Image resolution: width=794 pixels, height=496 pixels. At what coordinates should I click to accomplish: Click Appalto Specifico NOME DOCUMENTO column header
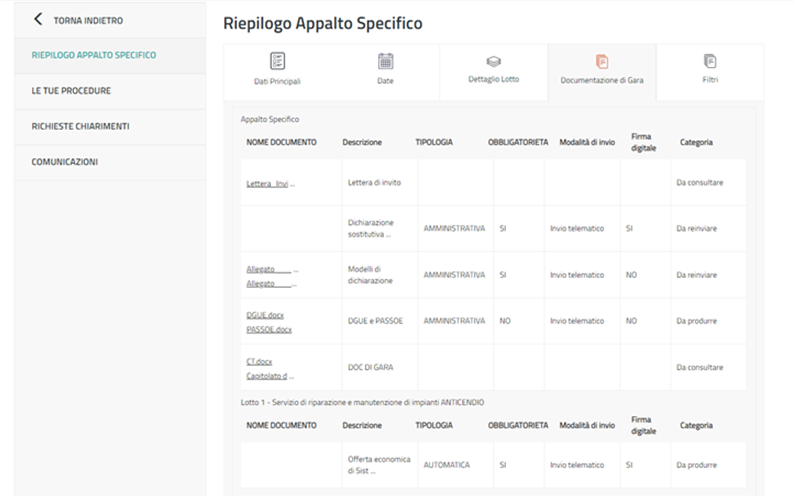281,143
